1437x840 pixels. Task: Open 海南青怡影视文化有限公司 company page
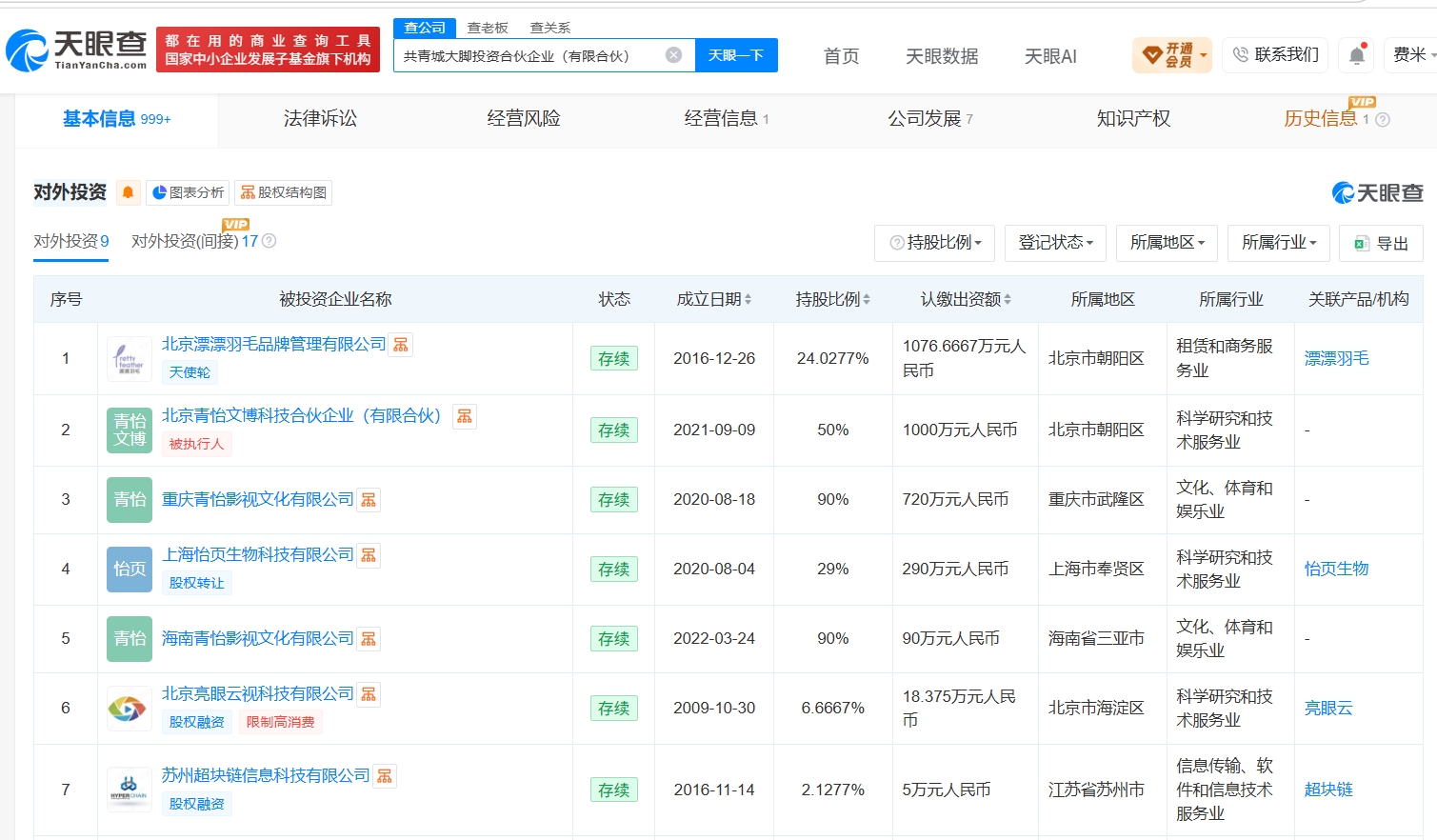tap(258, 639)
